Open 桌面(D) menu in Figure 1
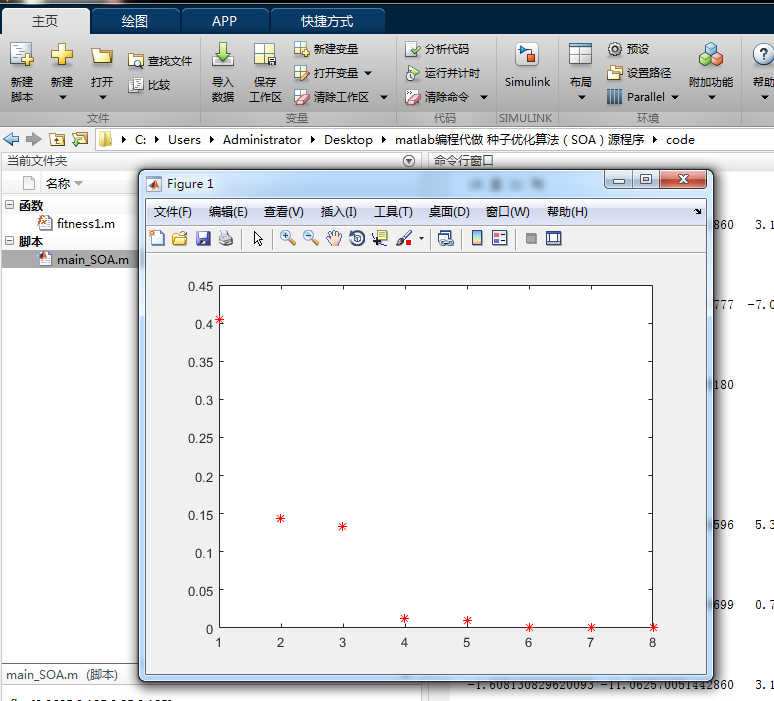 tap(449, 212)
